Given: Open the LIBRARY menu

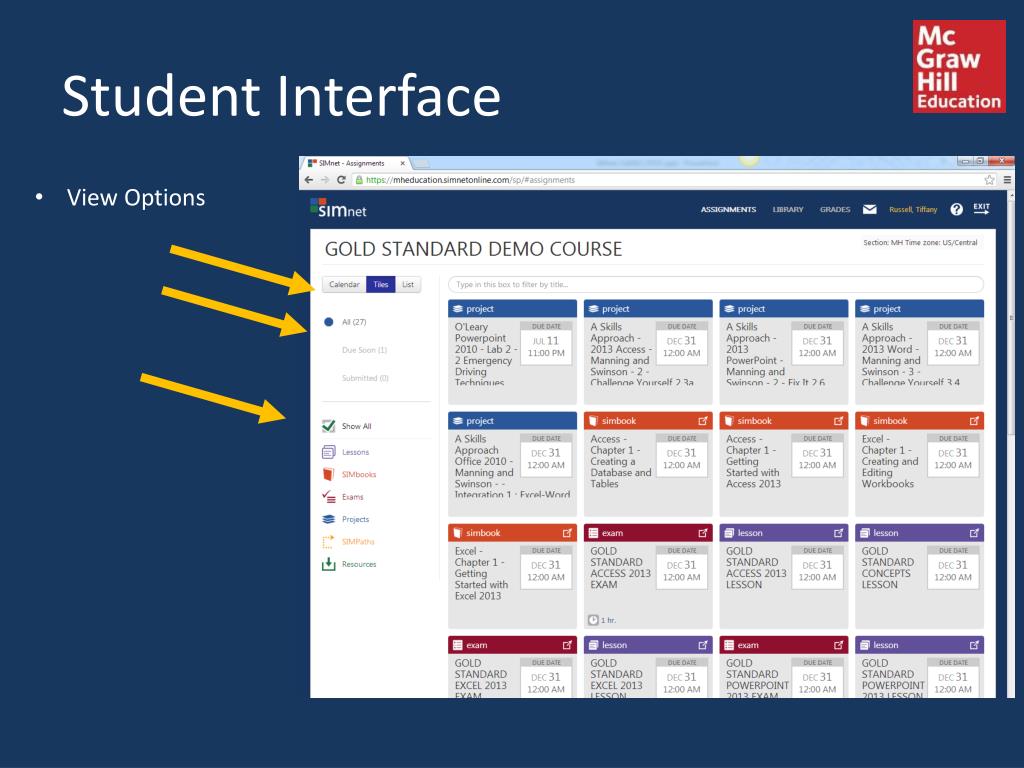Looking at the screenshot, I should [788, 210].
